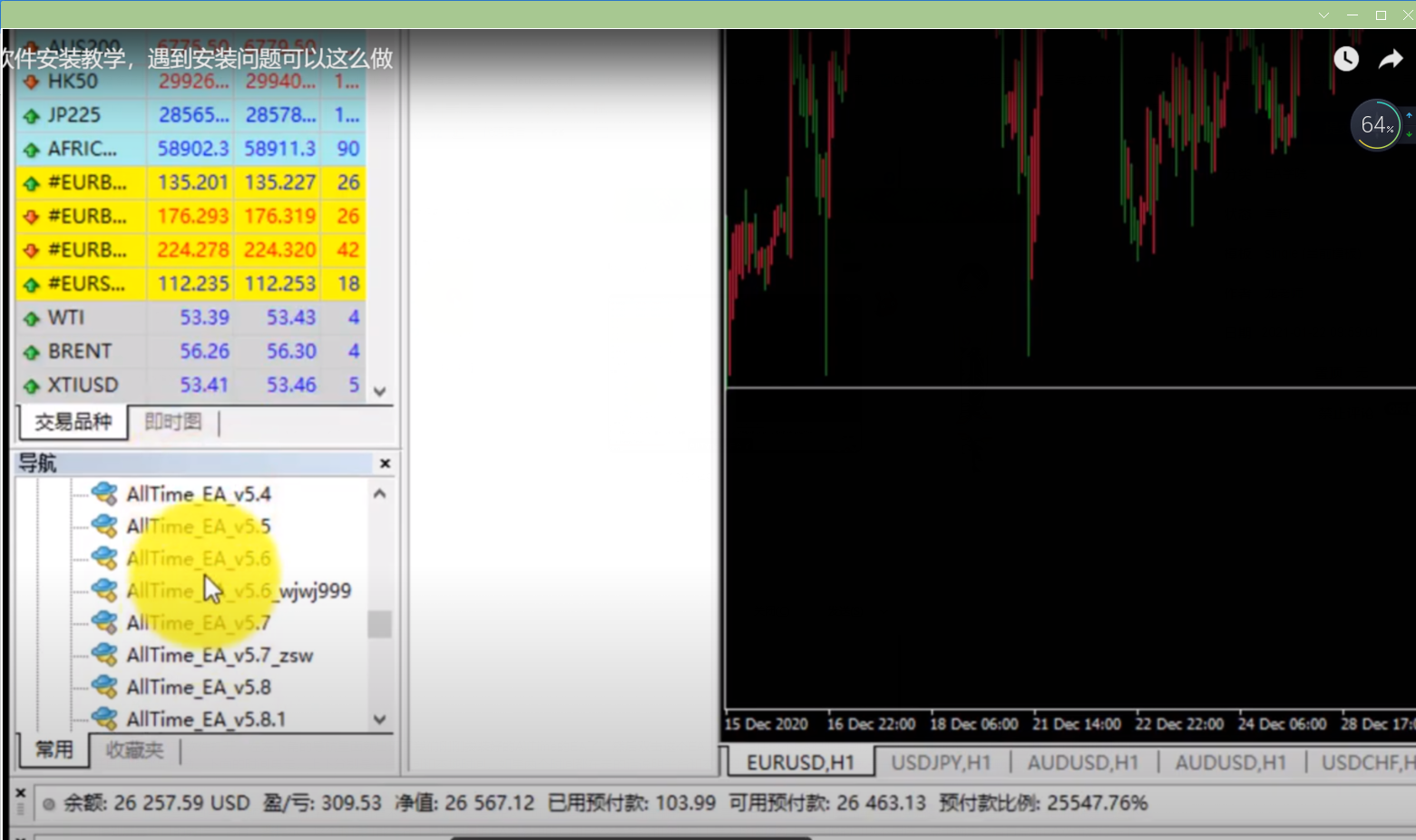Click the arrow icon next to AFRIC...
This screenshot has width=1416, height=840.
(32, 150)
